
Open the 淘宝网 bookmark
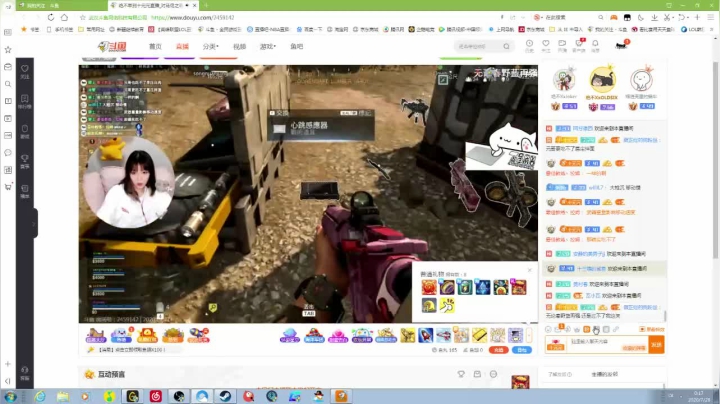(338, 29)
